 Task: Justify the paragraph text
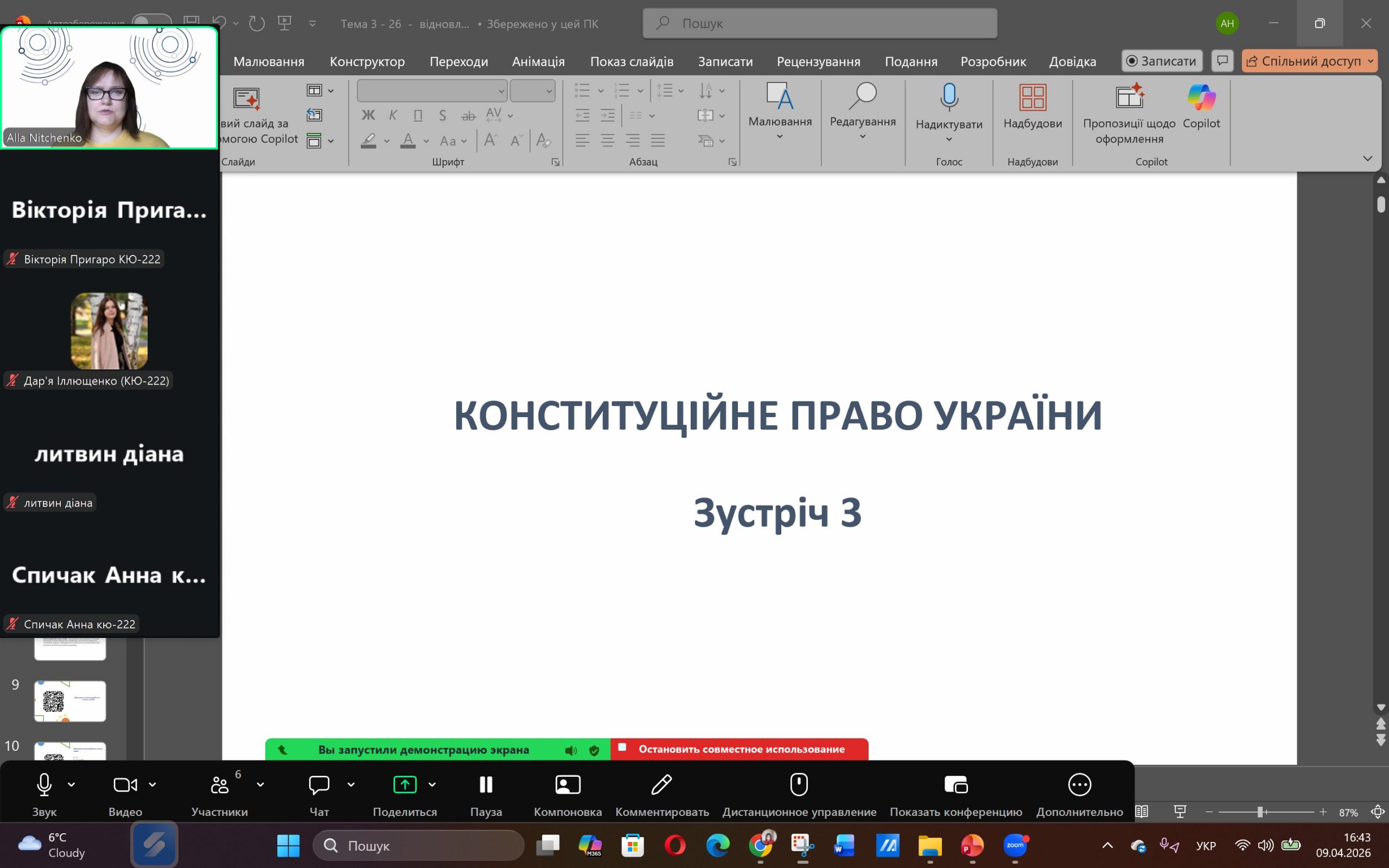[658, 140]
